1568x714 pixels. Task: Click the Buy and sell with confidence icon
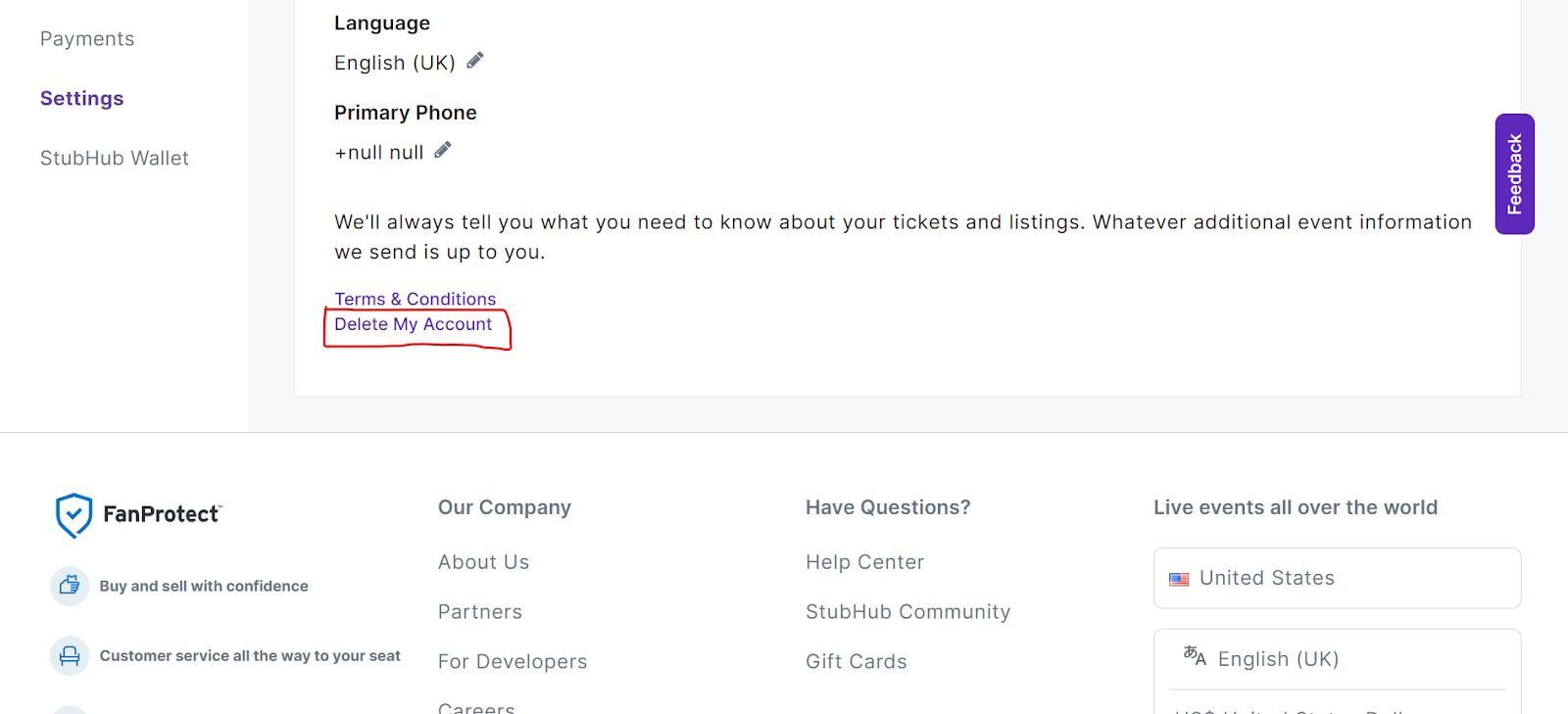70,586
